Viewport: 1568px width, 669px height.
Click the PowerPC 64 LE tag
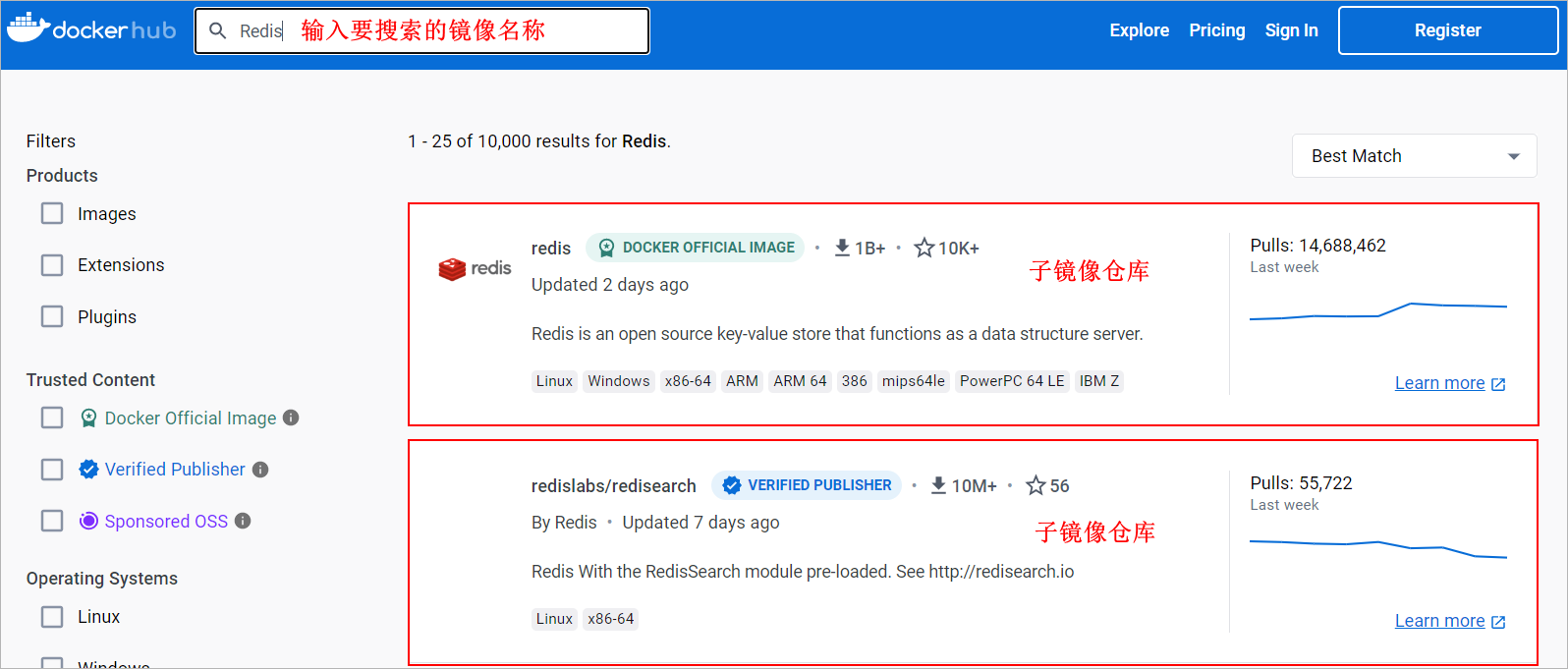(1012, 381)
